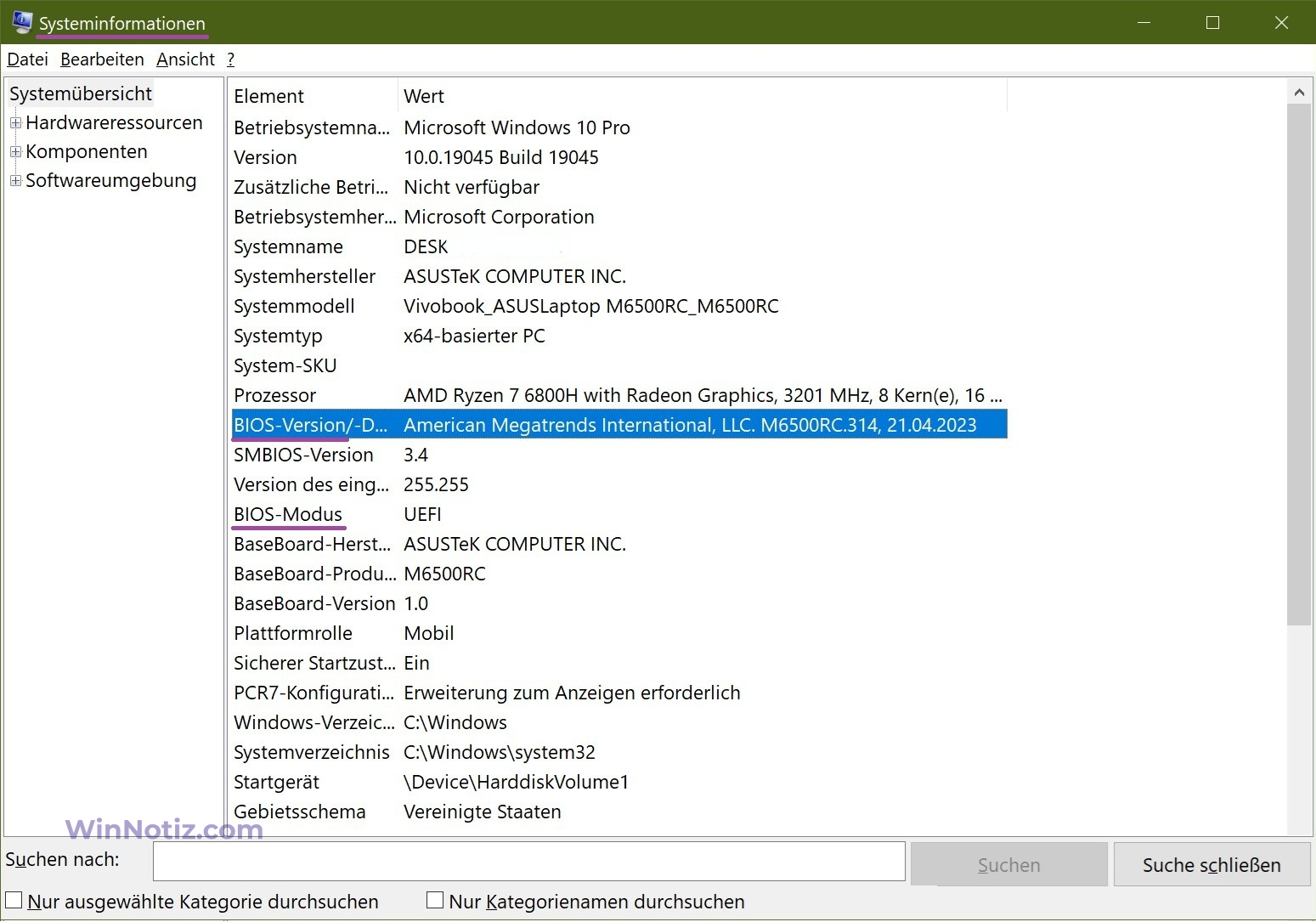The width and height of the screenshot is (1316, 922).
Task: Expand the Softwareumgebung tree node
Action: pyautogui.click(x=15, y=181)
